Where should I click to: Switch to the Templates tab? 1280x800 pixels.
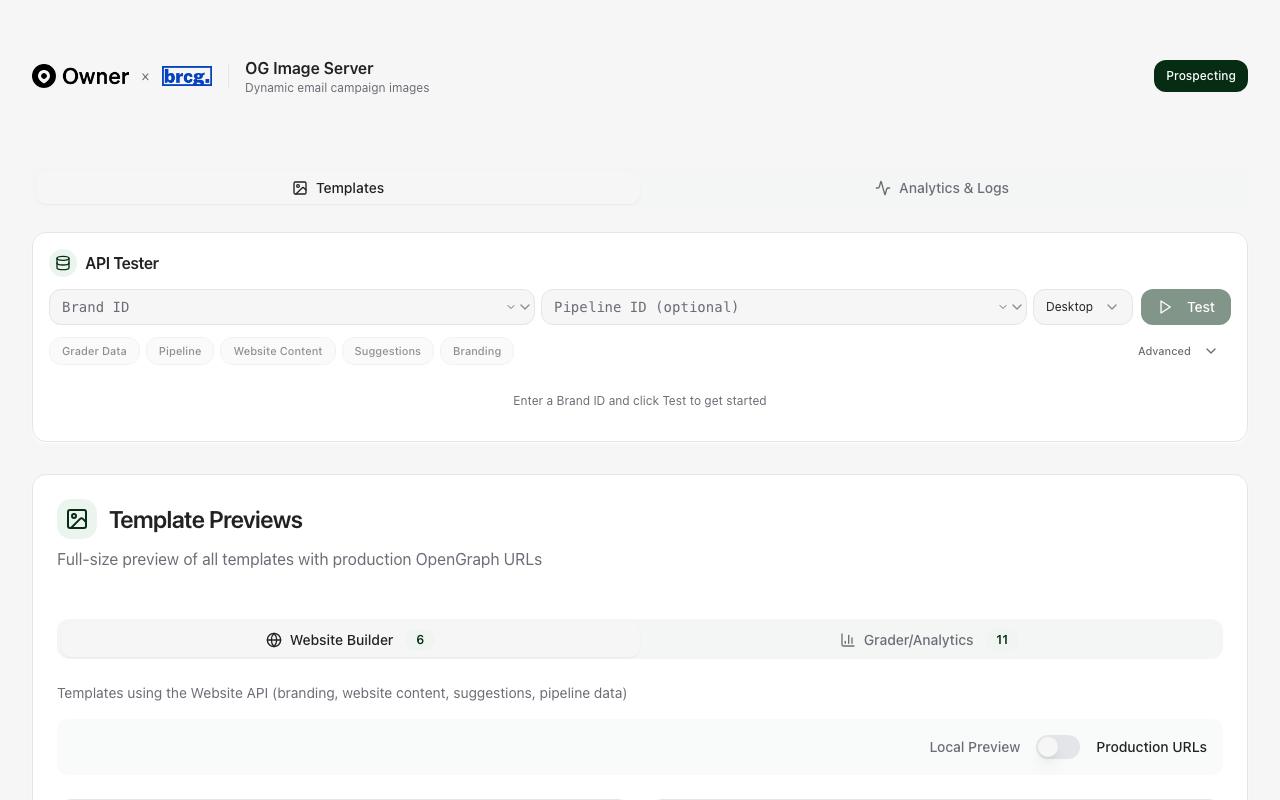point(338,188)
